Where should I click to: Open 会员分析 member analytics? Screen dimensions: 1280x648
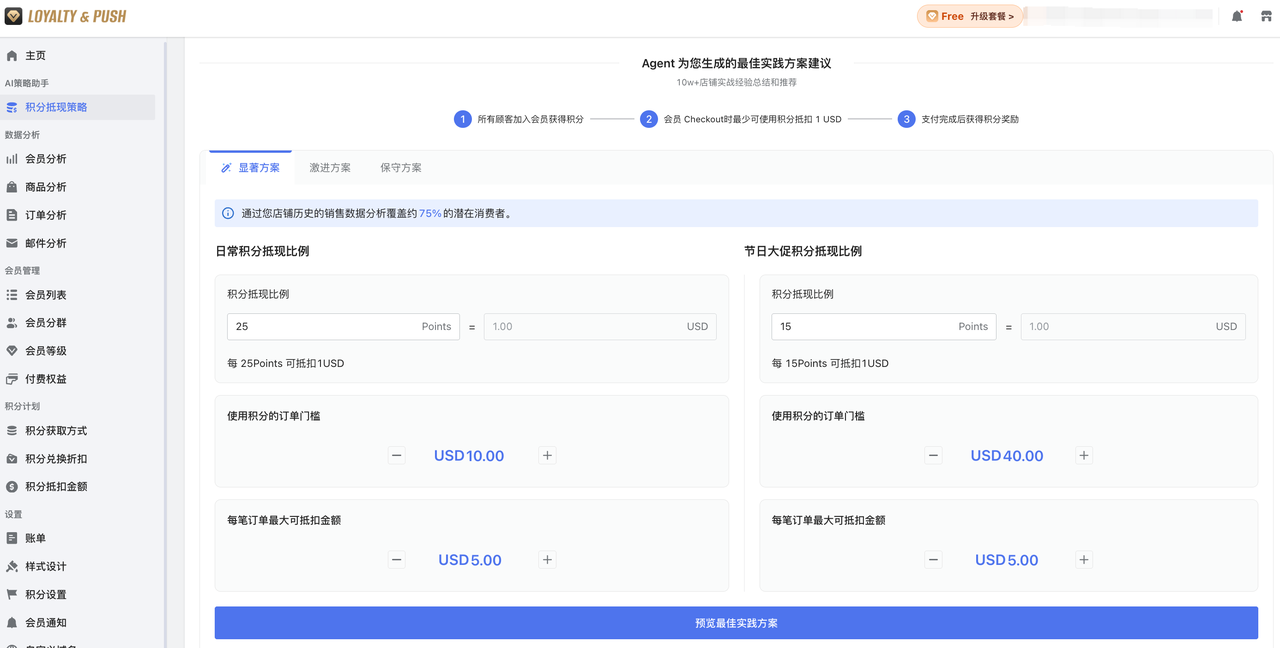(x=45, y=158)
